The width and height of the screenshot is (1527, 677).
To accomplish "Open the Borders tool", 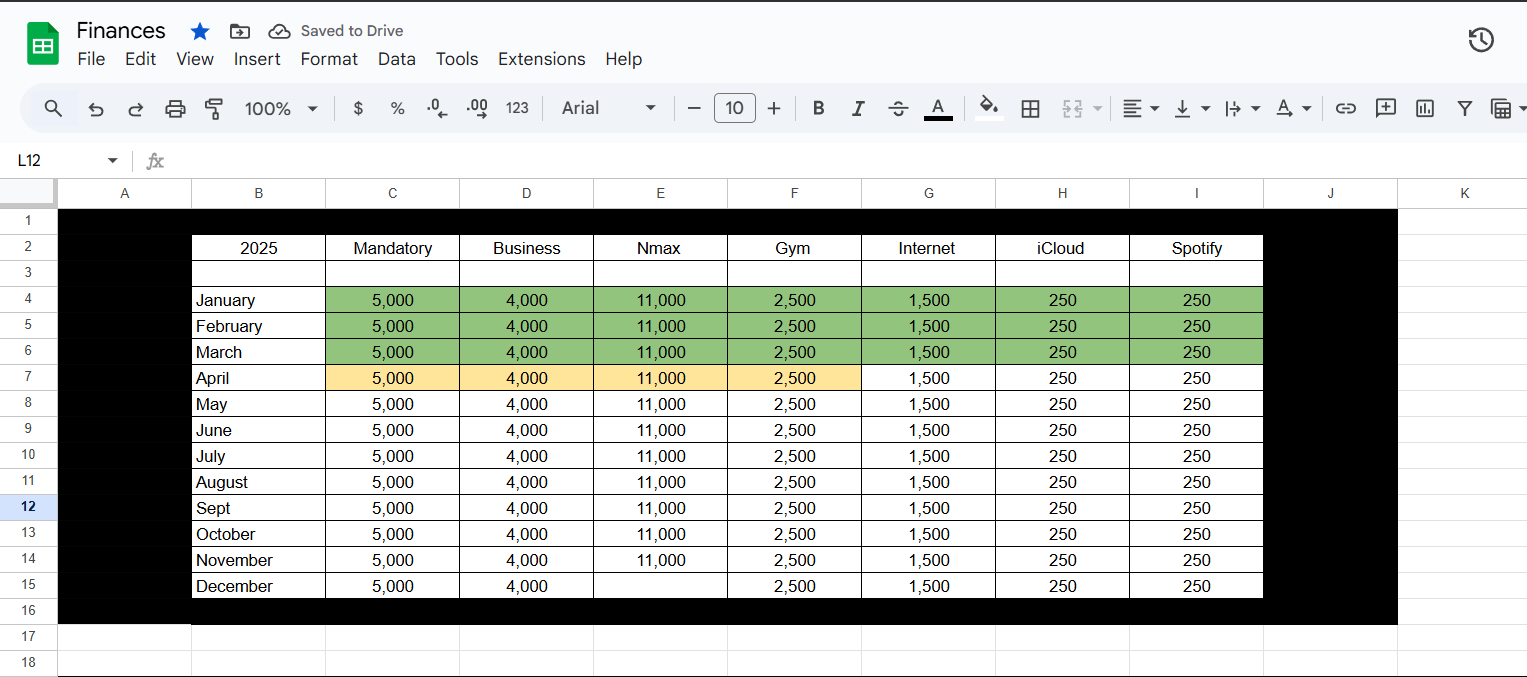I will click(x=1030, y=108).
